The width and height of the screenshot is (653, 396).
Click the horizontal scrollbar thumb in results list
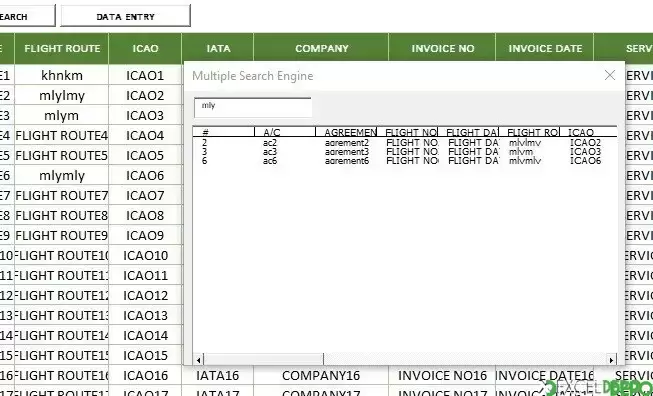(263, 360)
